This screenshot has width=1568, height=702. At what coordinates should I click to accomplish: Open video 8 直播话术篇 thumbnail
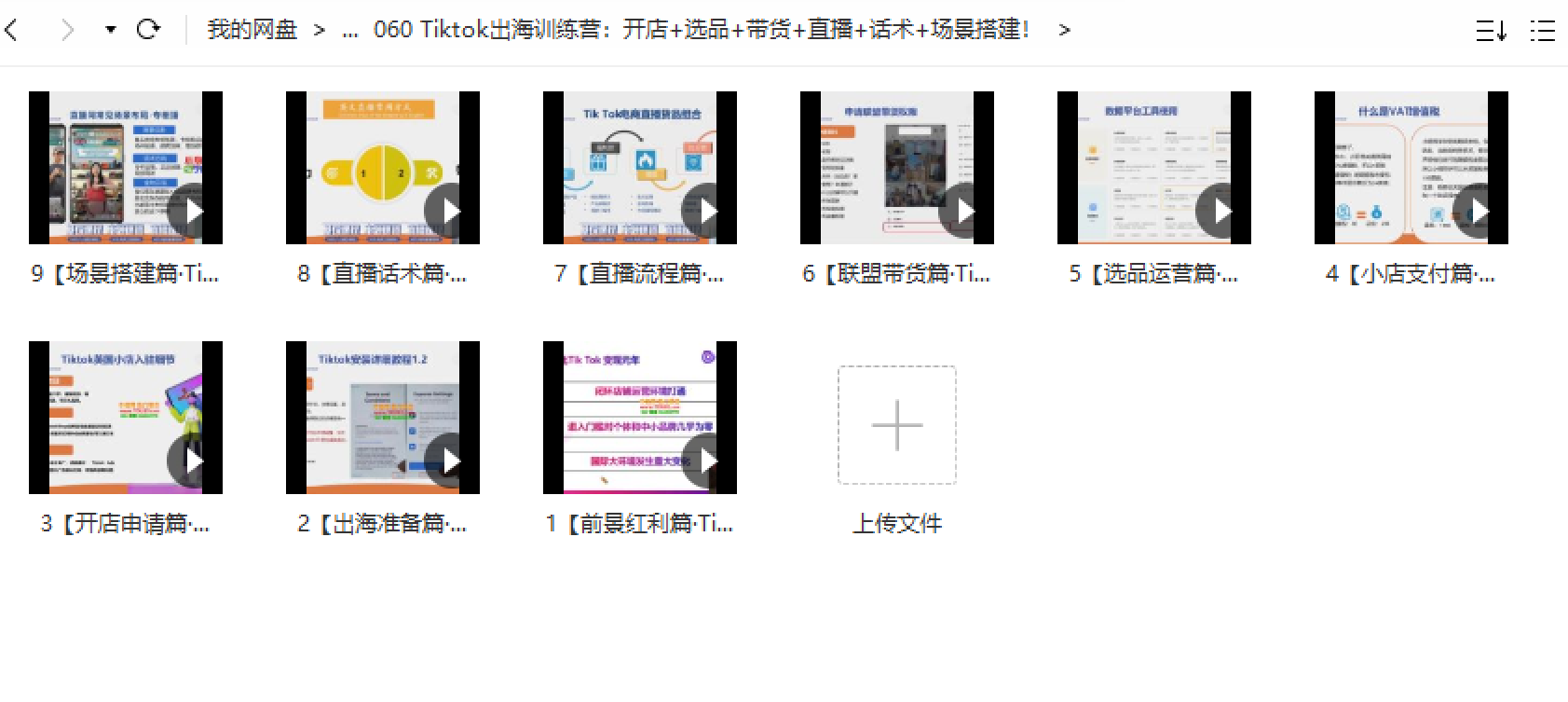383,168
